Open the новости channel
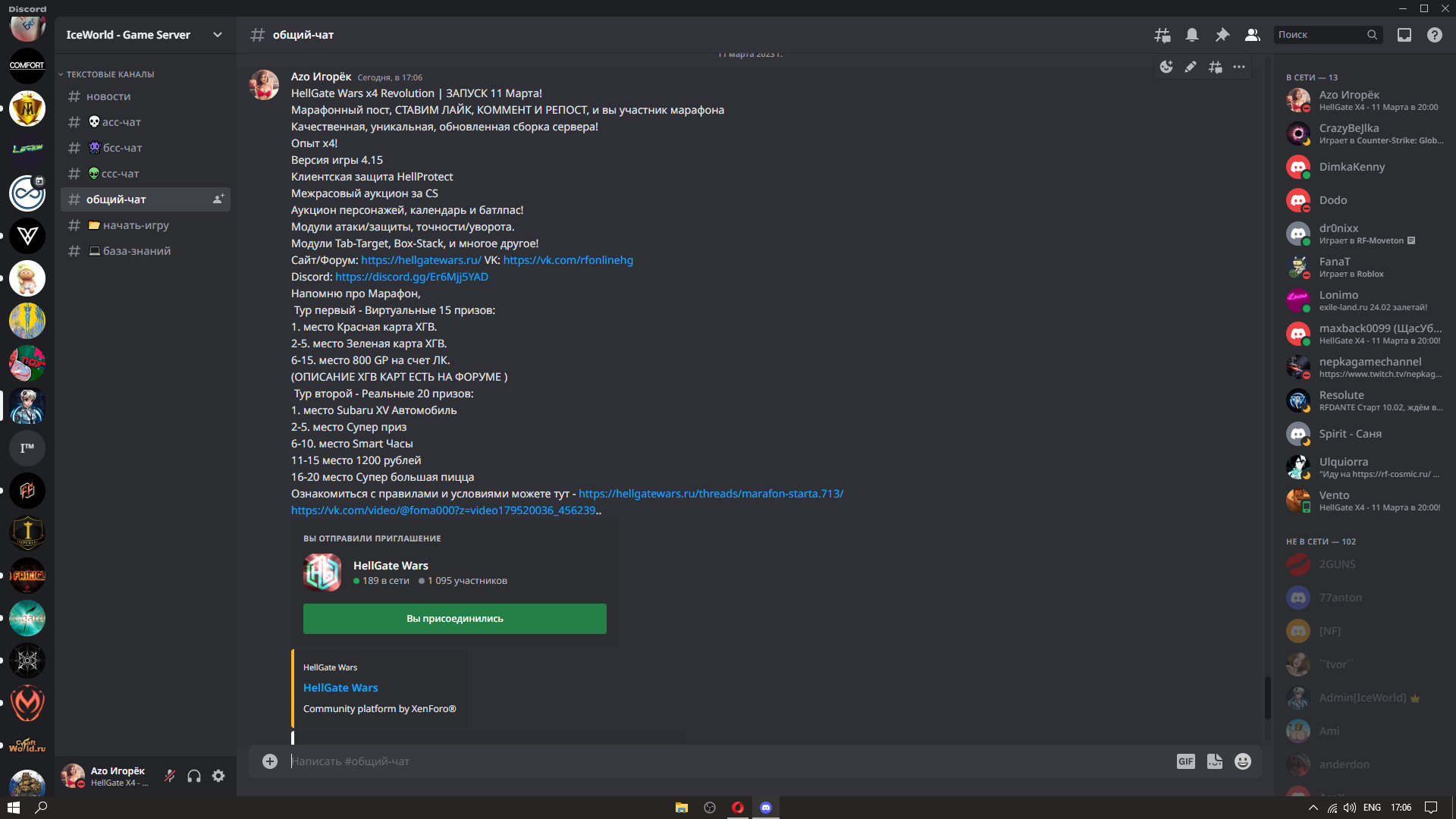This screenshot has height=819, width=1456. pos(146,96)
